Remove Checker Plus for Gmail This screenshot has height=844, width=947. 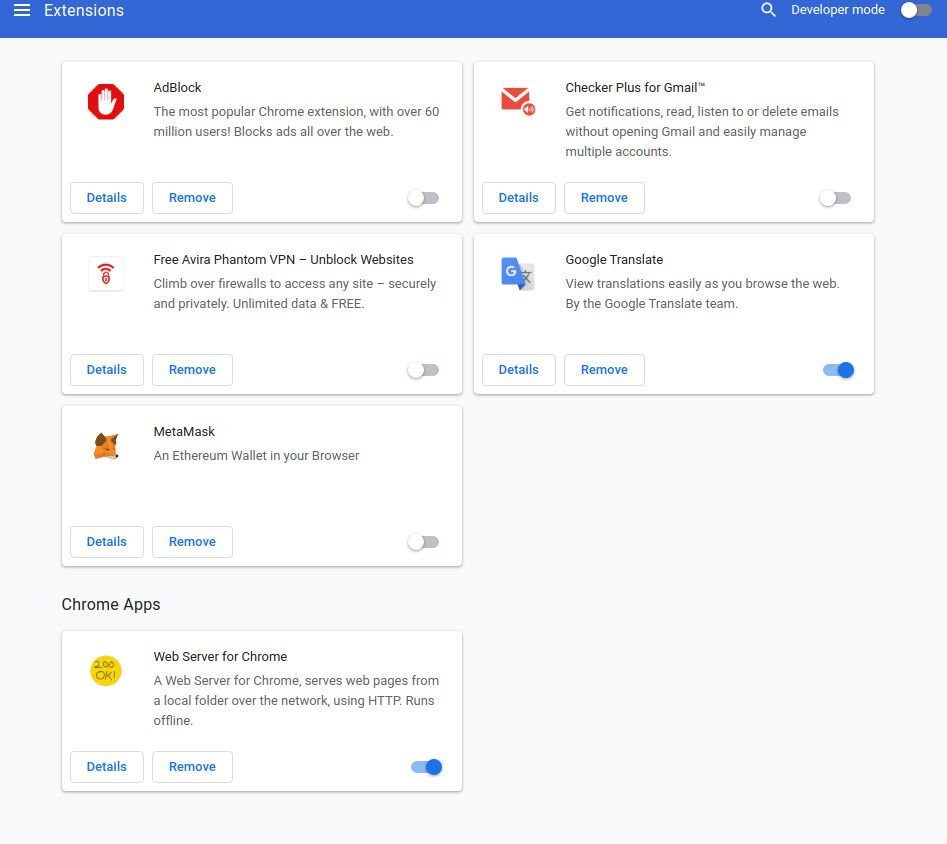pyautogui.click(x=604, y=198)
